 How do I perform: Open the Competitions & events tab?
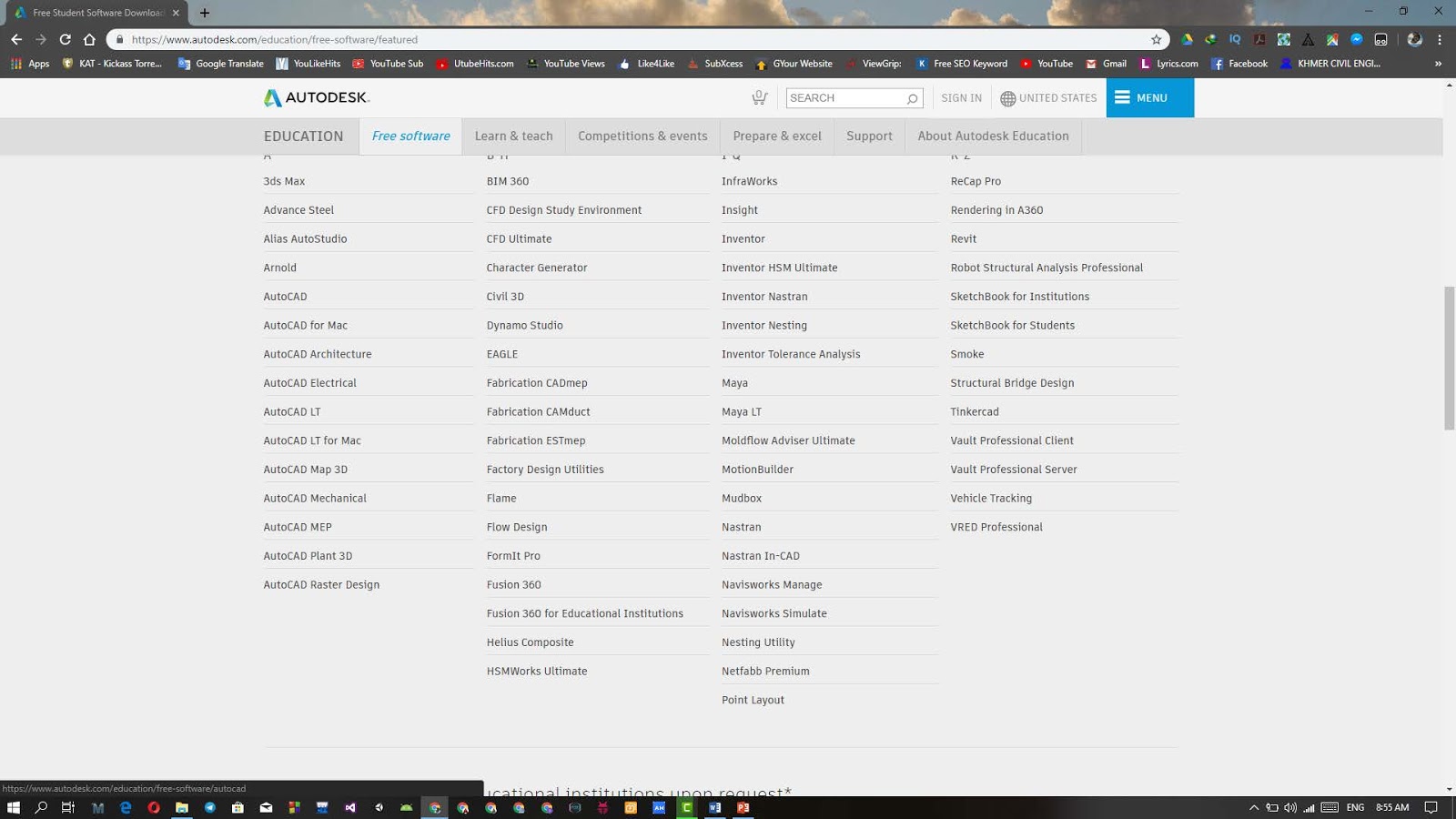tap(642, 136)
